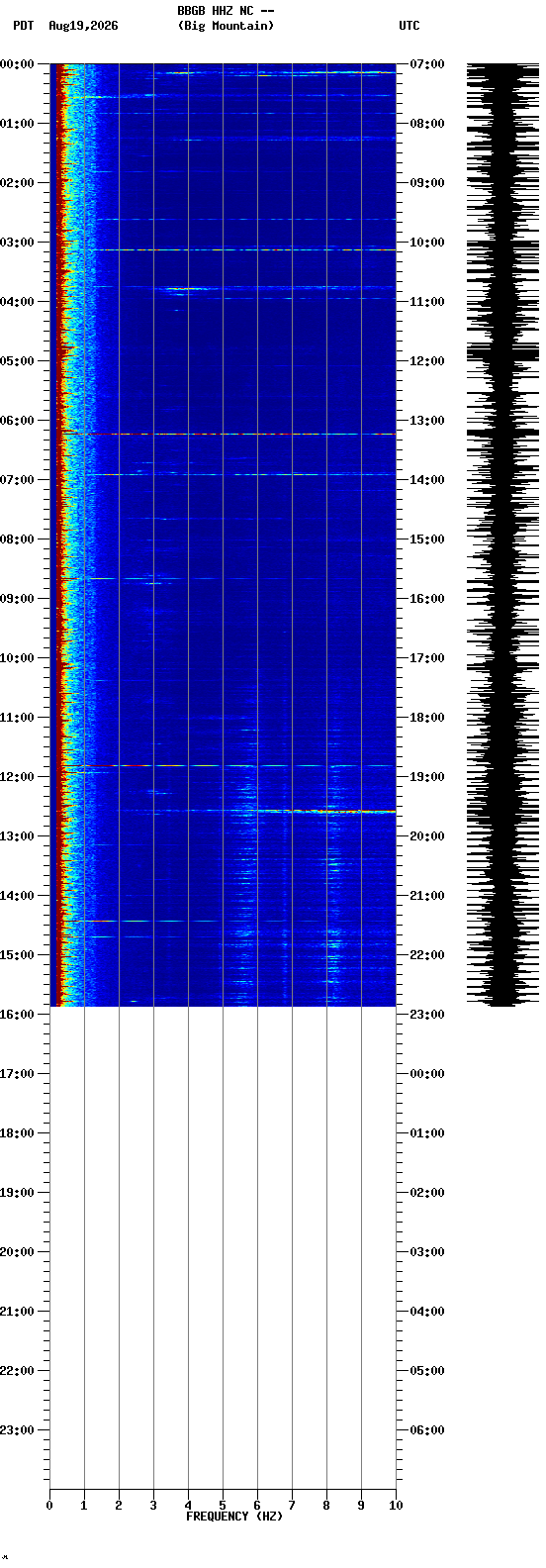Click the PDT timezone label
546x1568 pixels.
click(23, 26)
